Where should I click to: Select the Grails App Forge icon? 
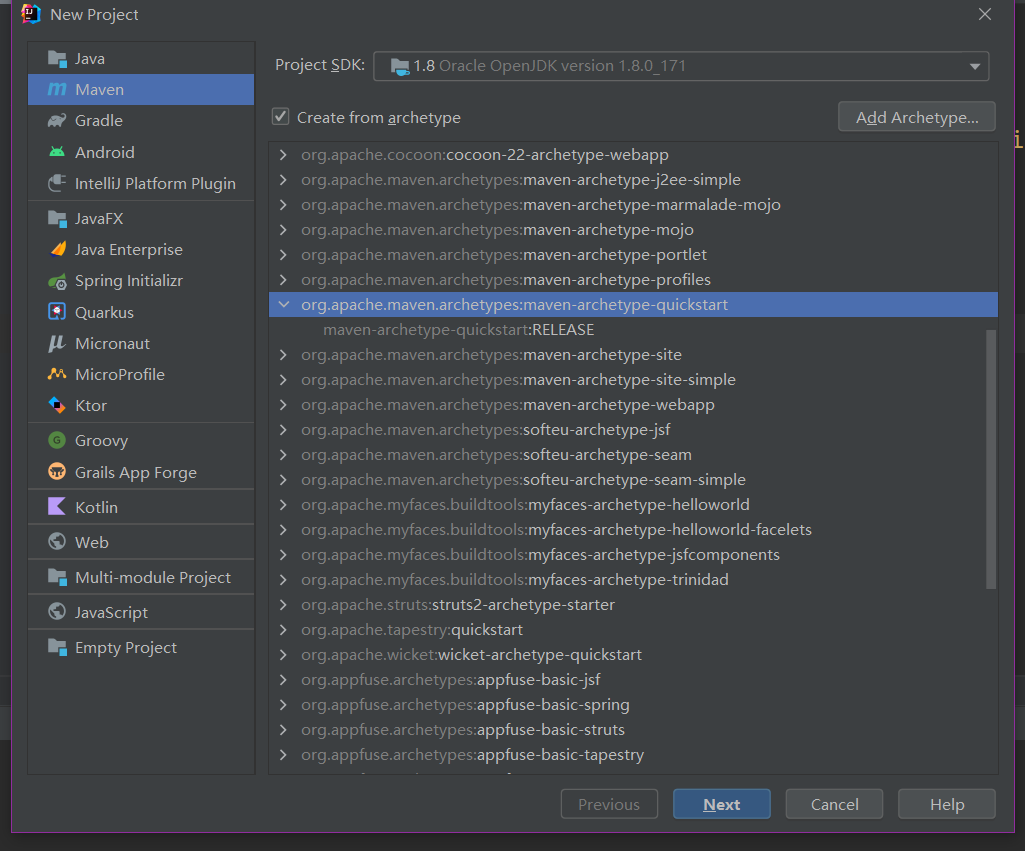(57, 472)
